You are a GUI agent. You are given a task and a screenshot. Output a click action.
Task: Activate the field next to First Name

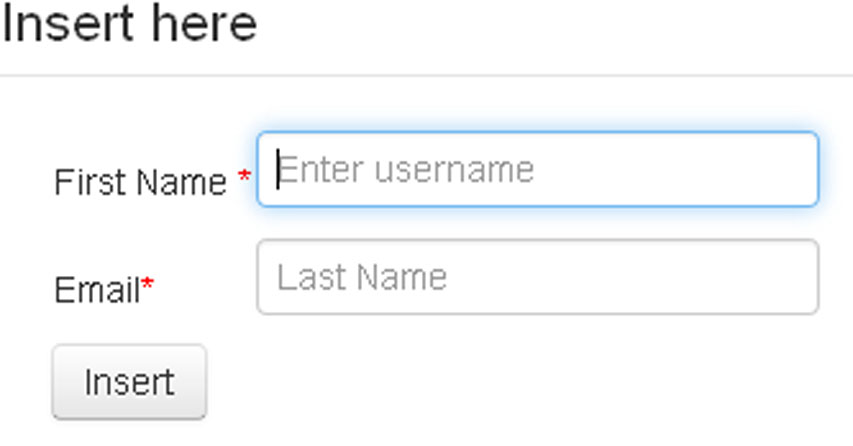(x=537, y=169)
